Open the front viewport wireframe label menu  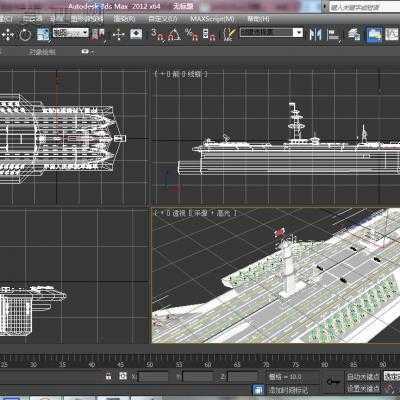point(194,74)
